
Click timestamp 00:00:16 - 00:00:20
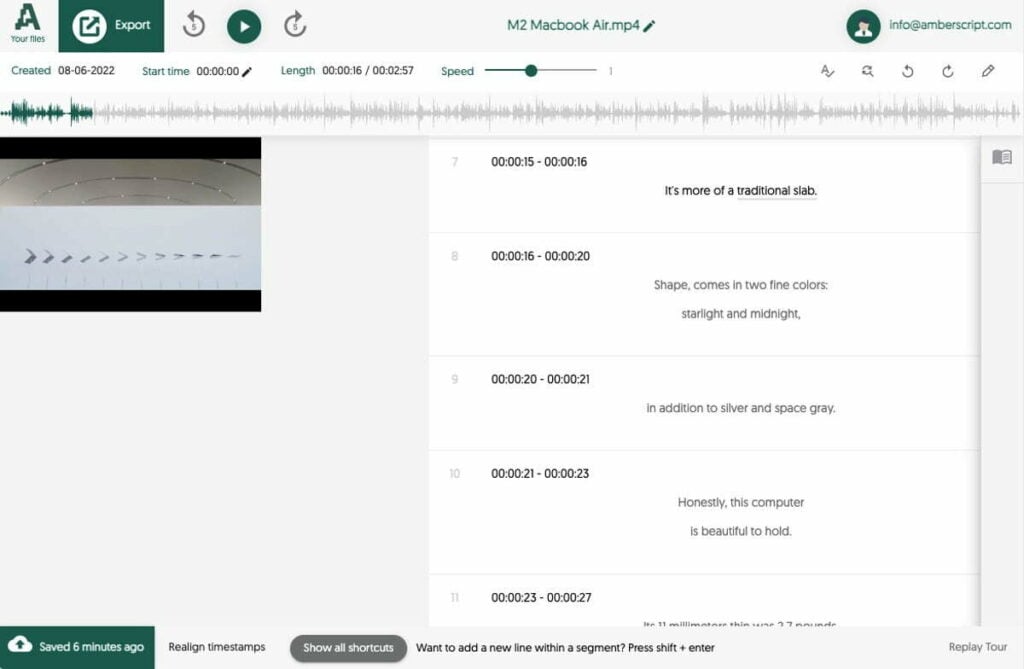(540, 256)
